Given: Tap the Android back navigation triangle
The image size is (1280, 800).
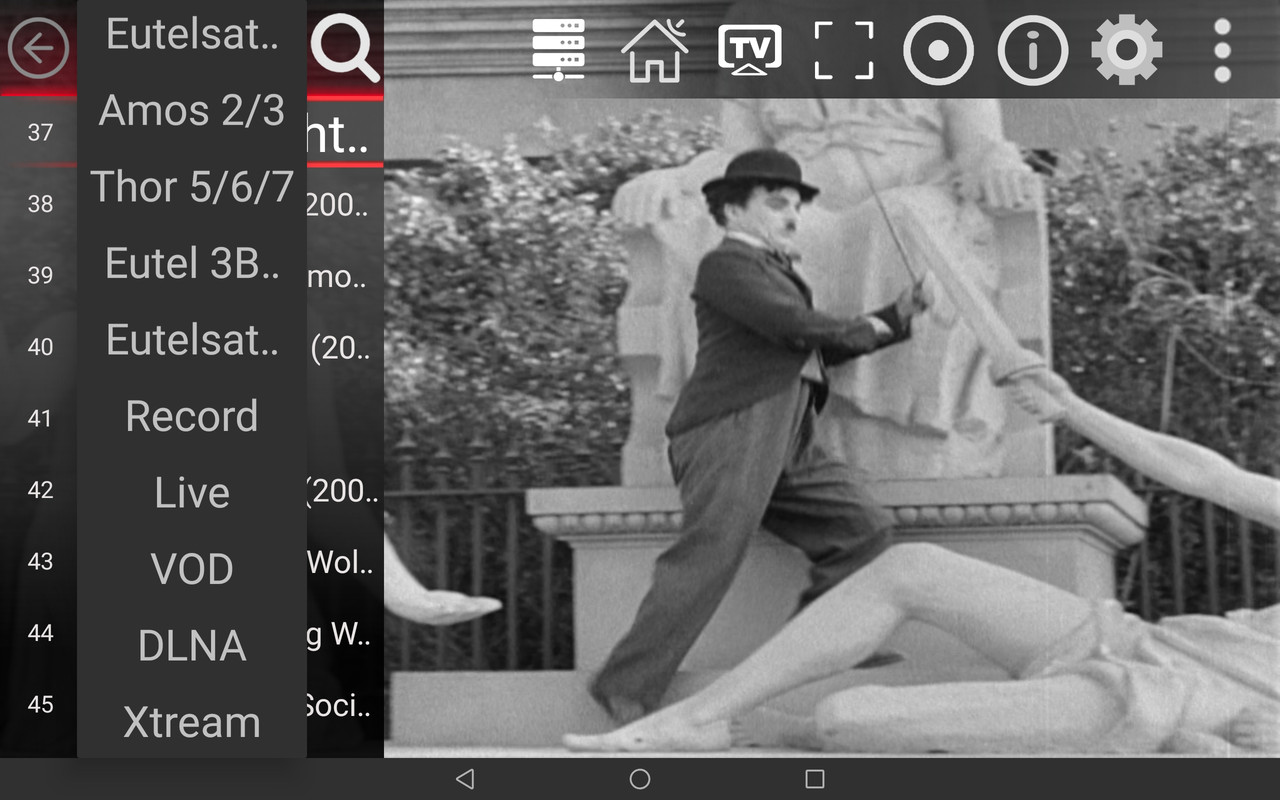Looking at the screenshot, I should (x=464, y=779).
